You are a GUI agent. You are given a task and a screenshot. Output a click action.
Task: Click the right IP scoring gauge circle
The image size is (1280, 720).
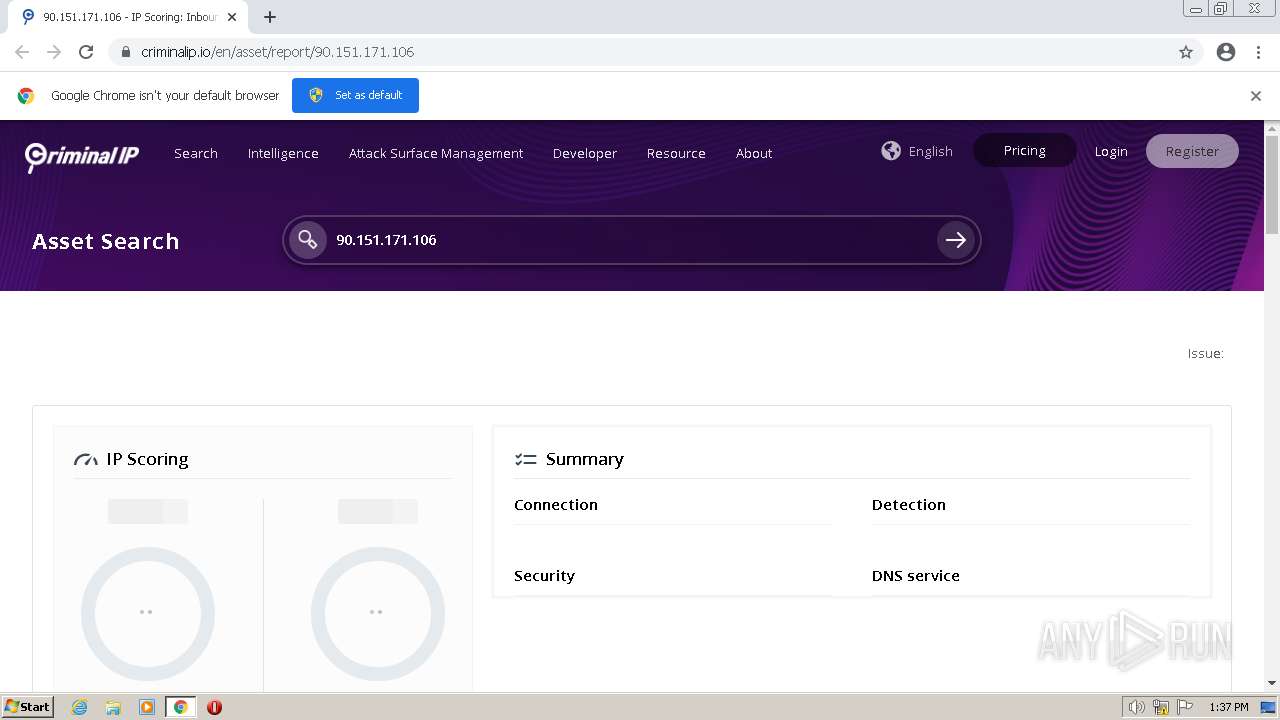coord(378,613)
